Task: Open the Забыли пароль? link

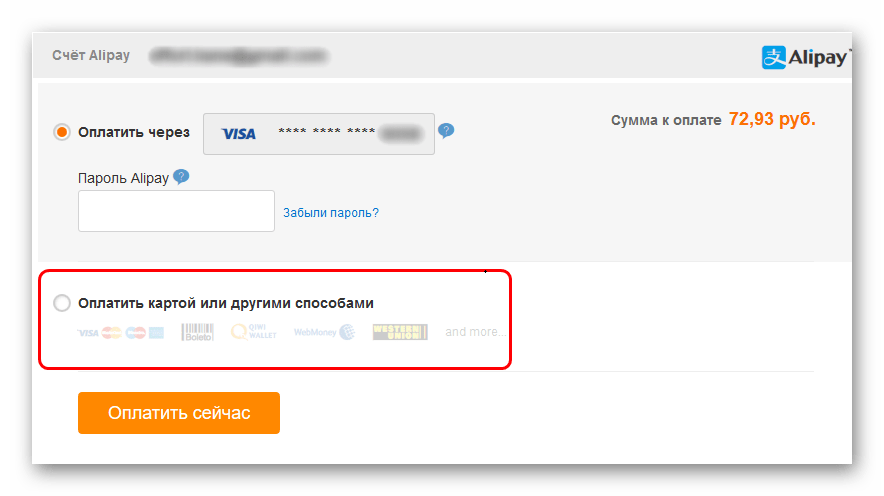Action: coord(331,213)
